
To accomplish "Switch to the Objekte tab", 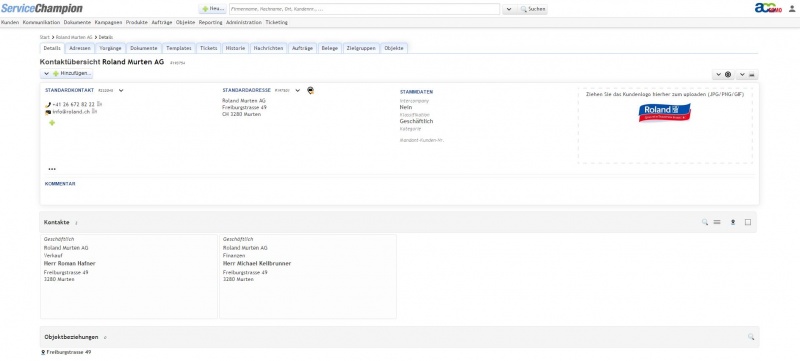I will [x=394, y=48].
